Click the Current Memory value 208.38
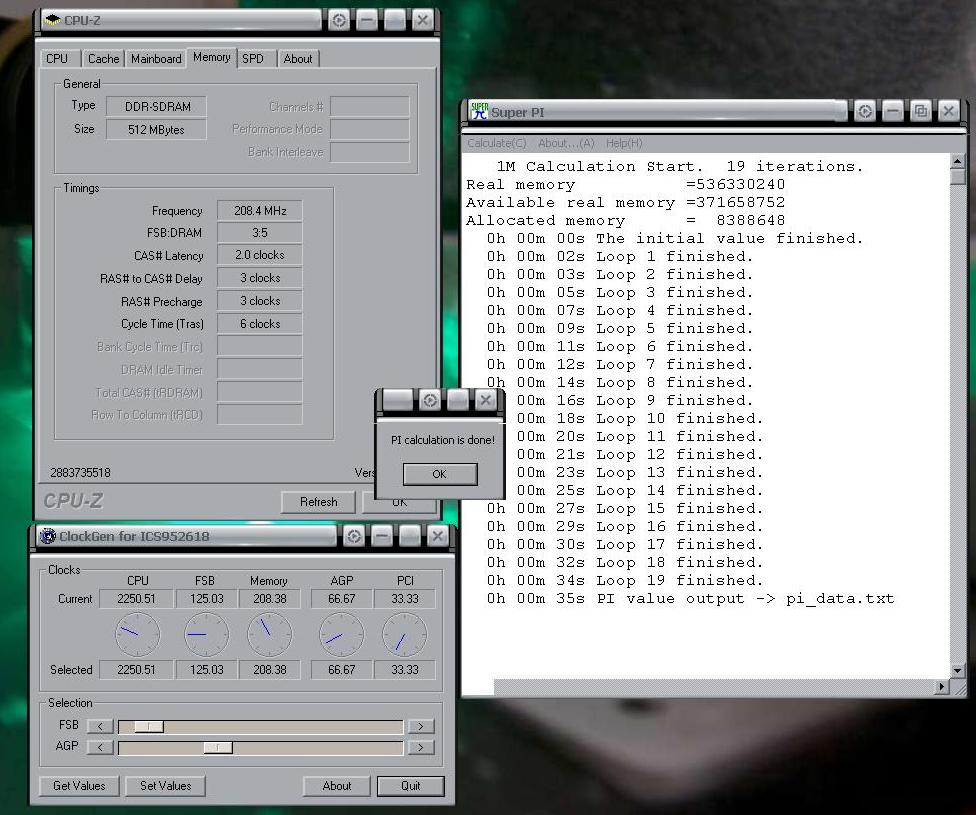 point(270,598)
